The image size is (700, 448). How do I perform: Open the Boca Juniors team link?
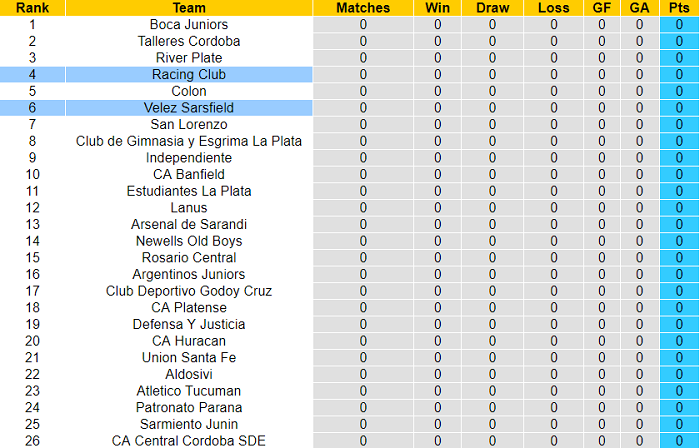189,24
